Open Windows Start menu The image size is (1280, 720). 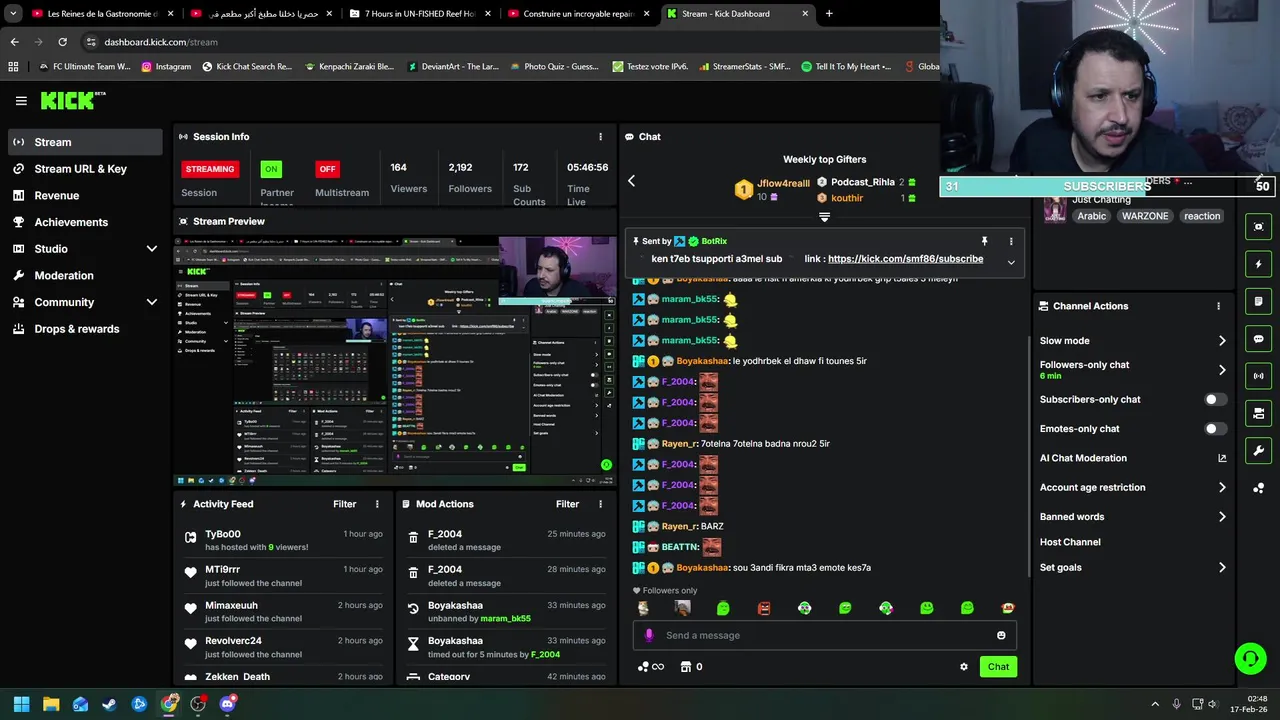click(21, 704)
